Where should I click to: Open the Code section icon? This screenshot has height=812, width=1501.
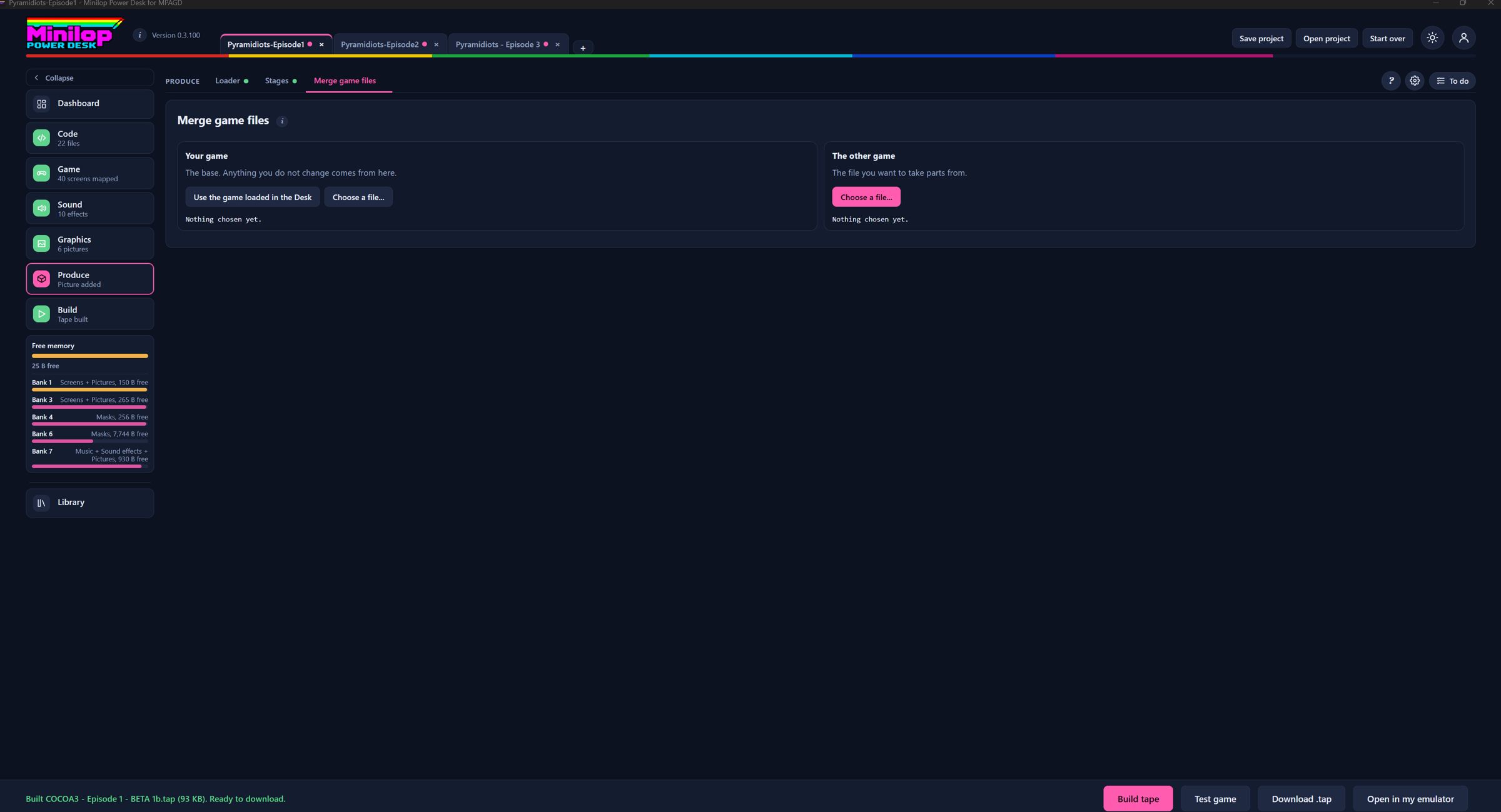click(41, 138)
